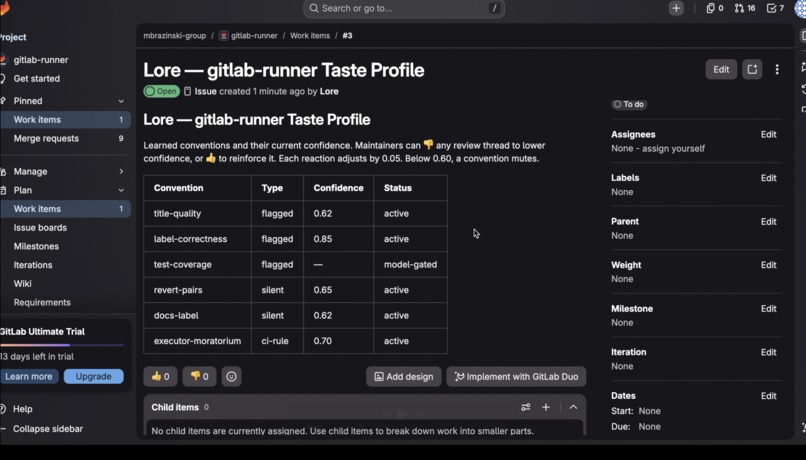The image size is (806, 460).
Task: Edit the Parent field
Action: pos(768,222)
